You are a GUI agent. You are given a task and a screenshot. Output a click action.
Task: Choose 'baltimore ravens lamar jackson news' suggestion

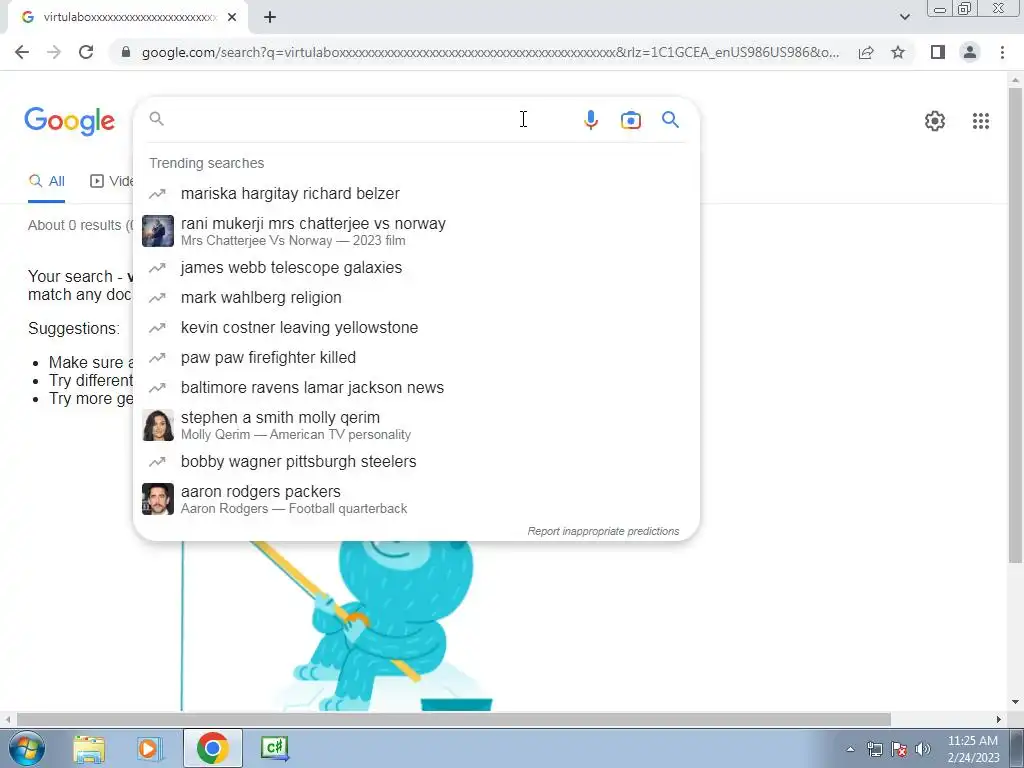[x=416, y=388]
